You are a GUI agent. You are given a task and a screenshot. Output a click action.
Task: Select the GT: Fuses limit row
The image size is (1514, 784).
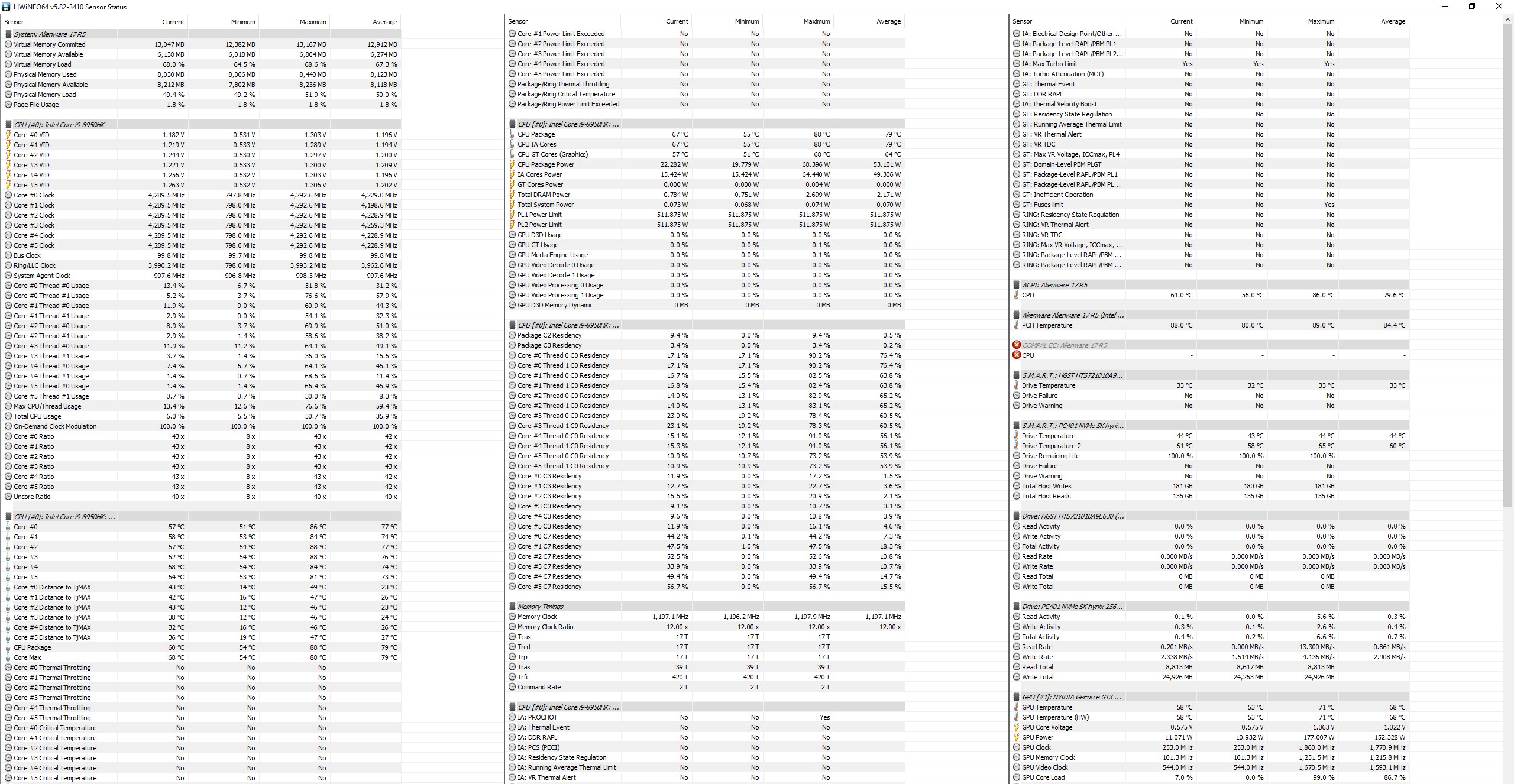(1210, 205)
